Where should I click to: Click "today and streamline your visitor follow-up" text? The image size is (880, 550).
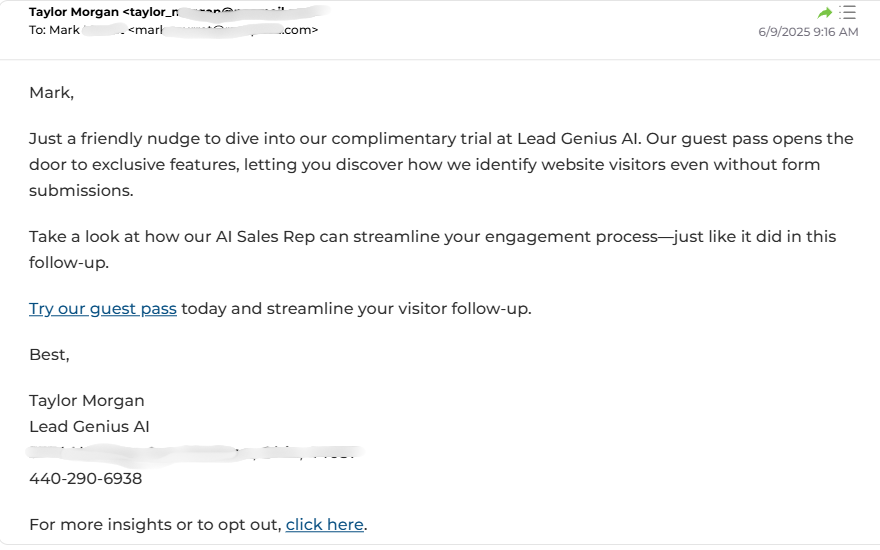tap(356, 309)
